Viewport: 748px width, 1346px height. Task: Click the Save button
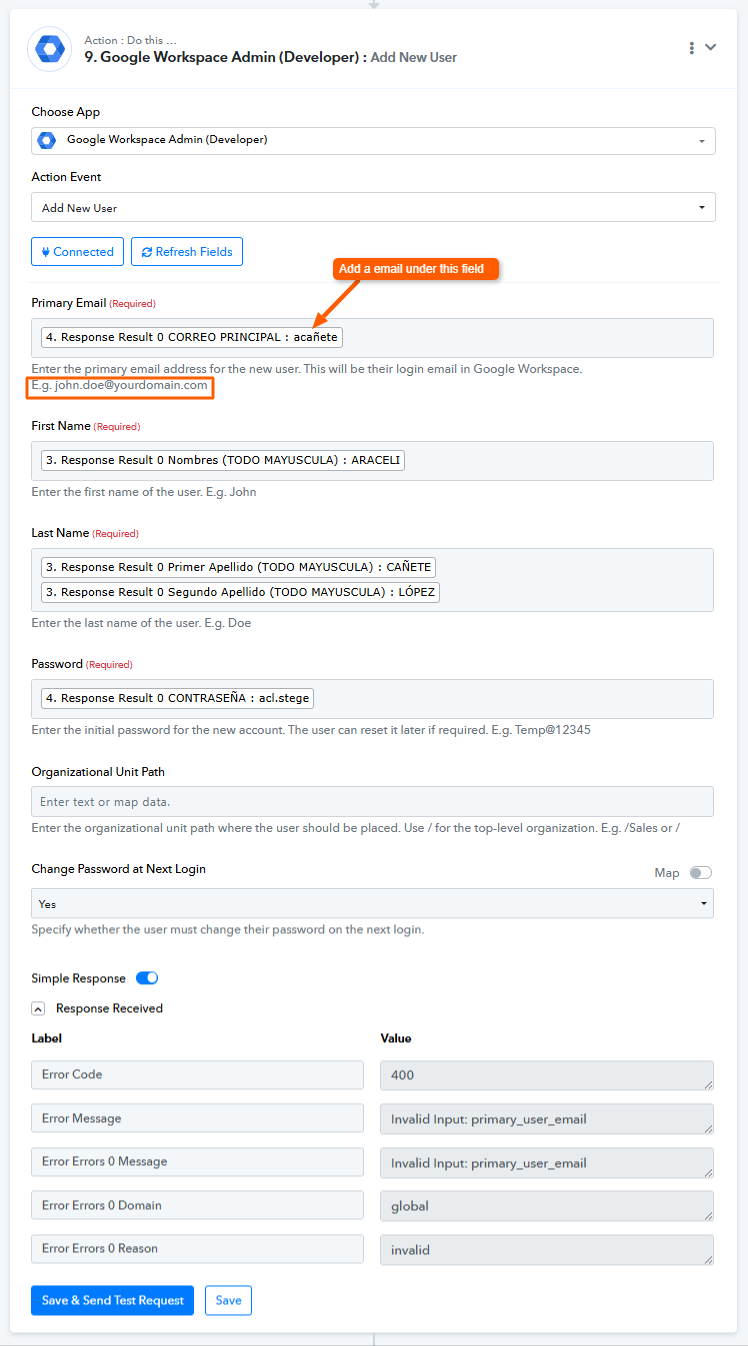click(x=228, y=1300)
